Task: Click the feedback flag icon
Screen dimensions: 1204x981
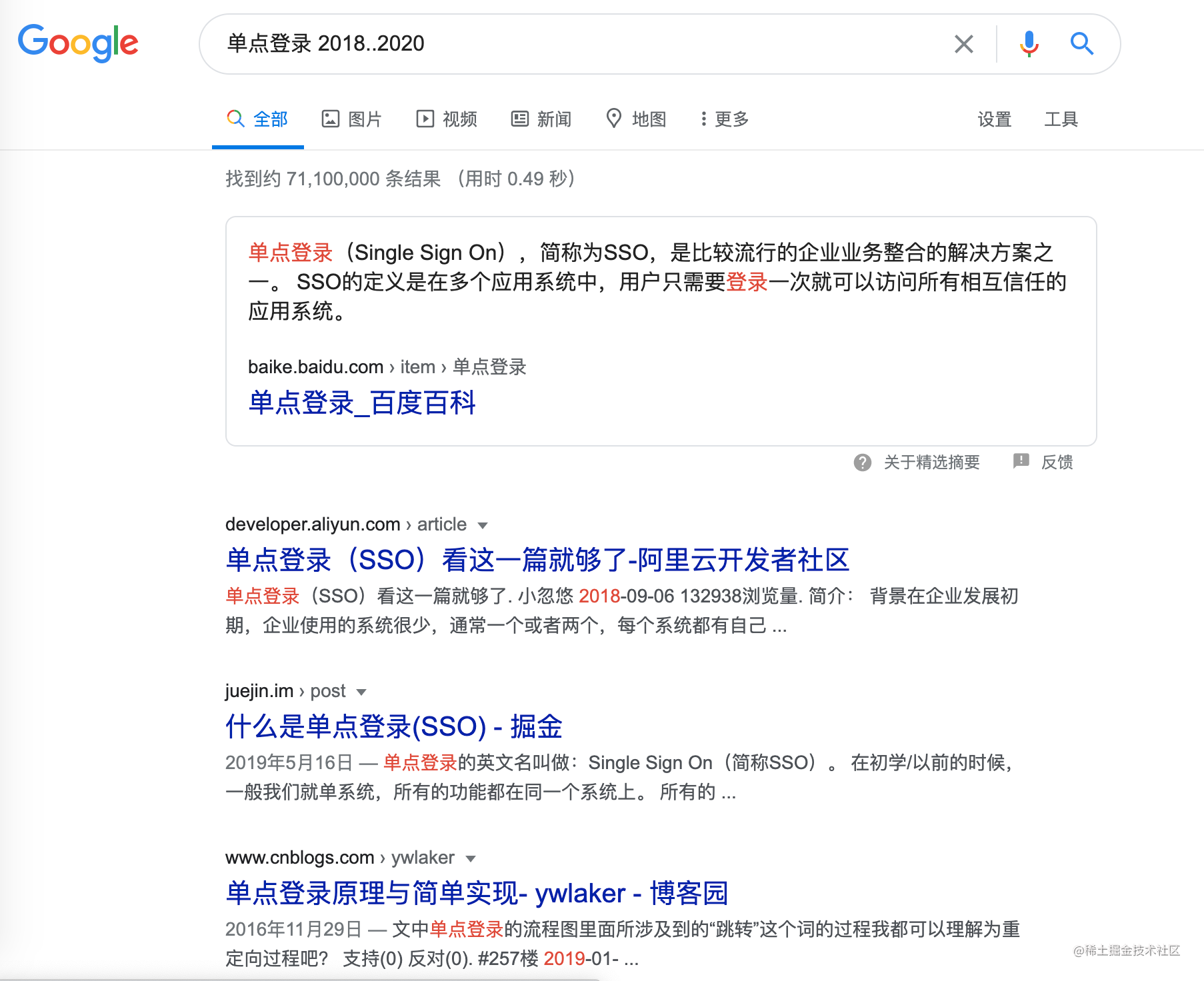Action: click(1021, 461)
